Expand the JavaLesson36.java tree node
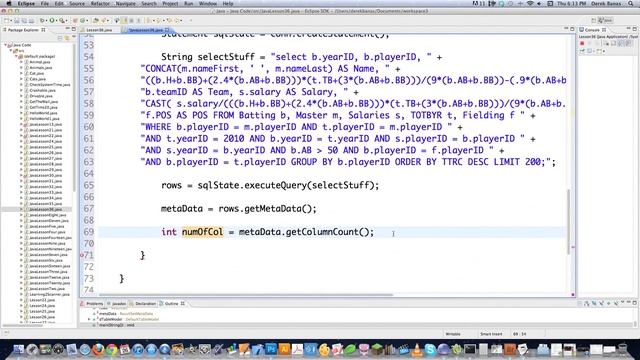 point(21,209)
